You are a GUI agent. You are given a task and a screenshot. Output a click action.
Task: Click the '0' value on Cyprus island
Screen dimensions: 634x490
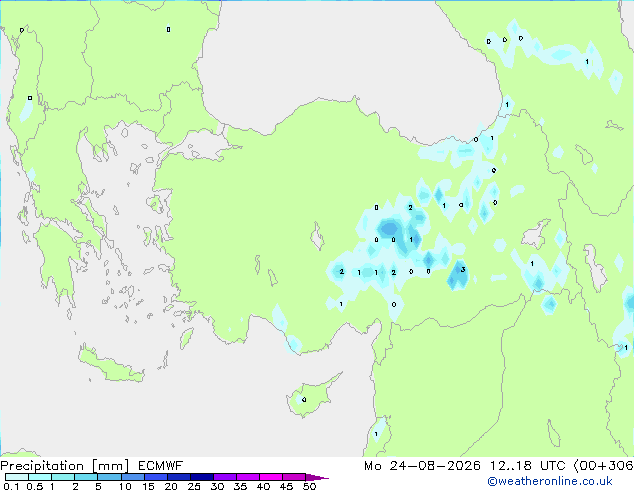(x=304, y=399)
